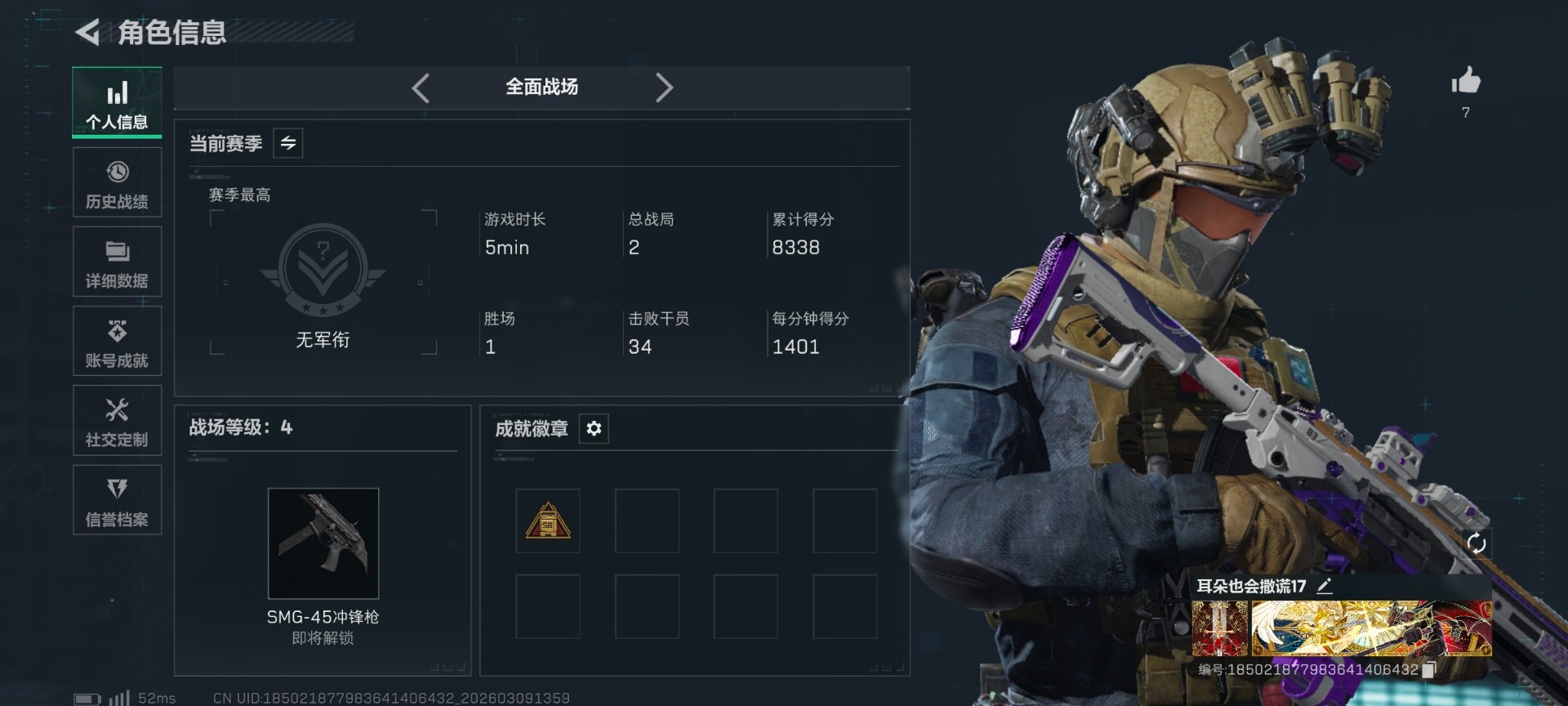Open 账号成就 account achievements
Viewport: 1568px width, 706px height.
pos(117,341)
